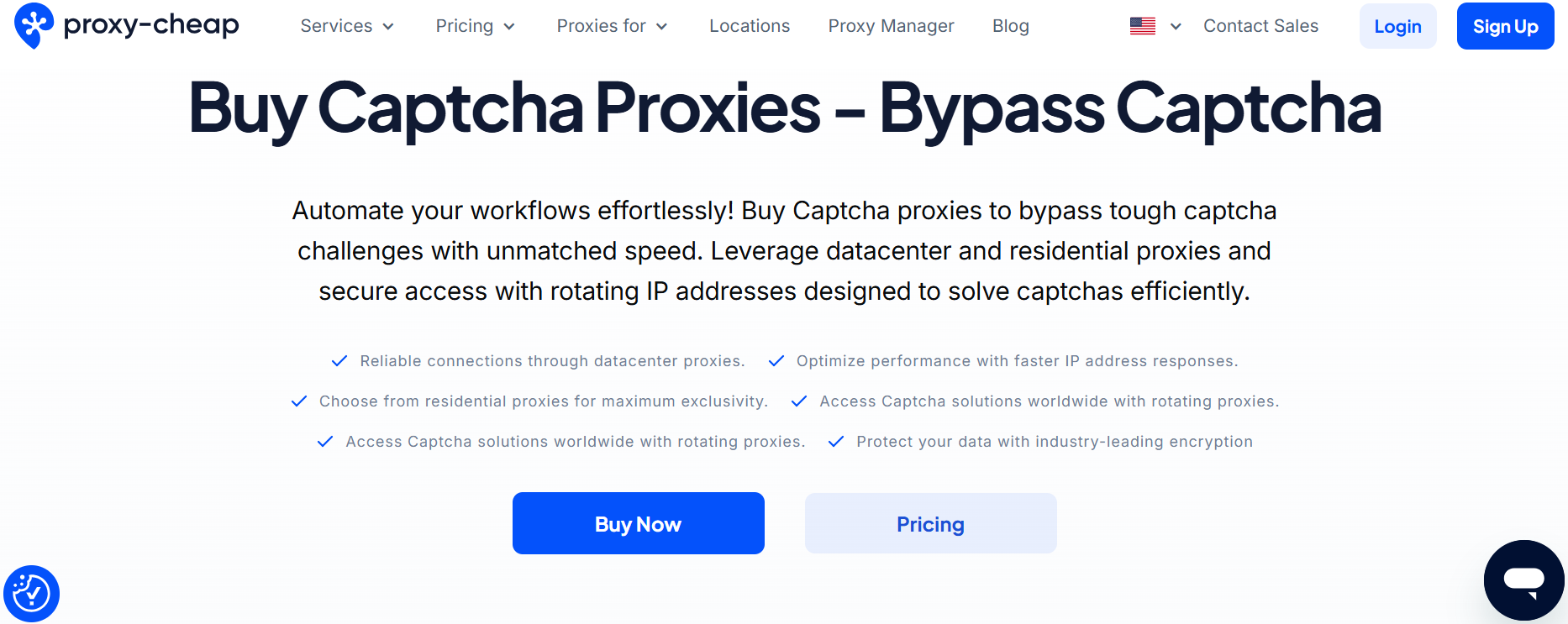The height and width of the screenshot is (624, 1568).
Task: Open Contact Sales link
Action: 1260,26
